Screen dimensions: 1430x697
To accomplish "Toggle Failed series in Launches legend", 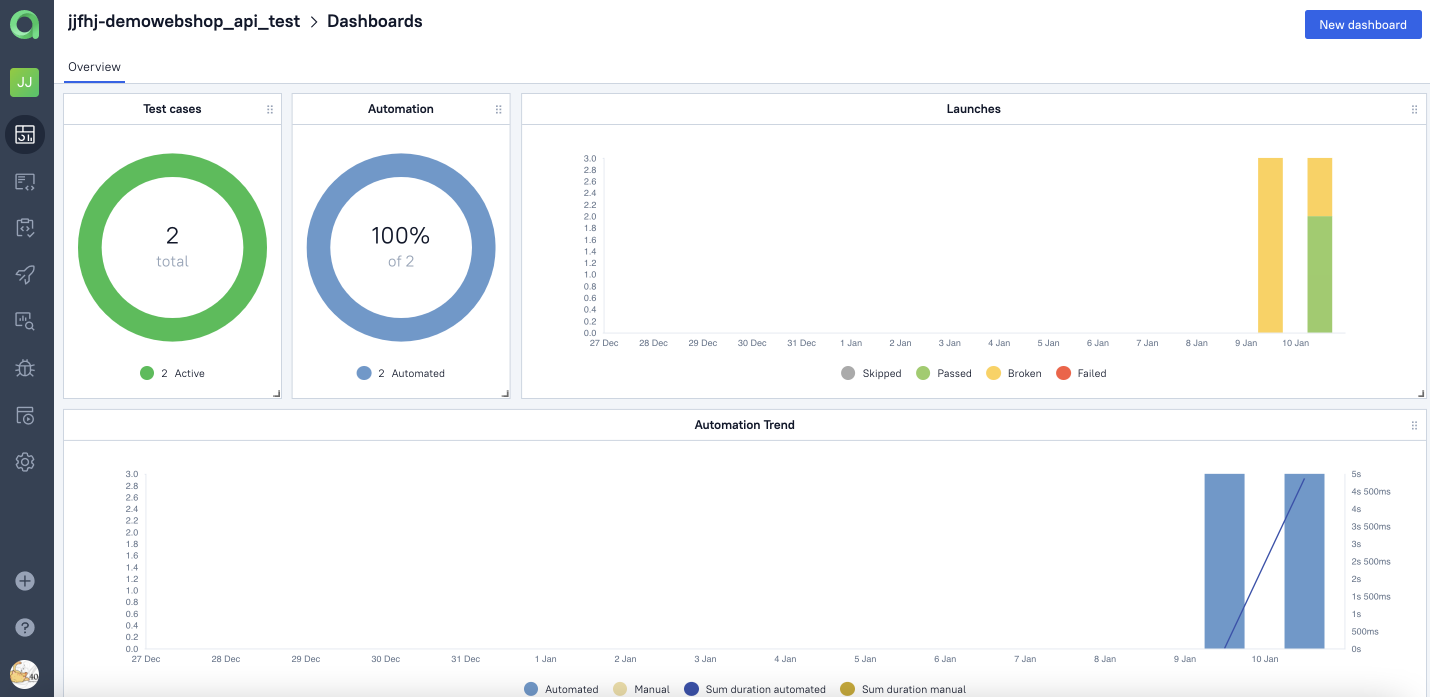I will (1081, 373).
